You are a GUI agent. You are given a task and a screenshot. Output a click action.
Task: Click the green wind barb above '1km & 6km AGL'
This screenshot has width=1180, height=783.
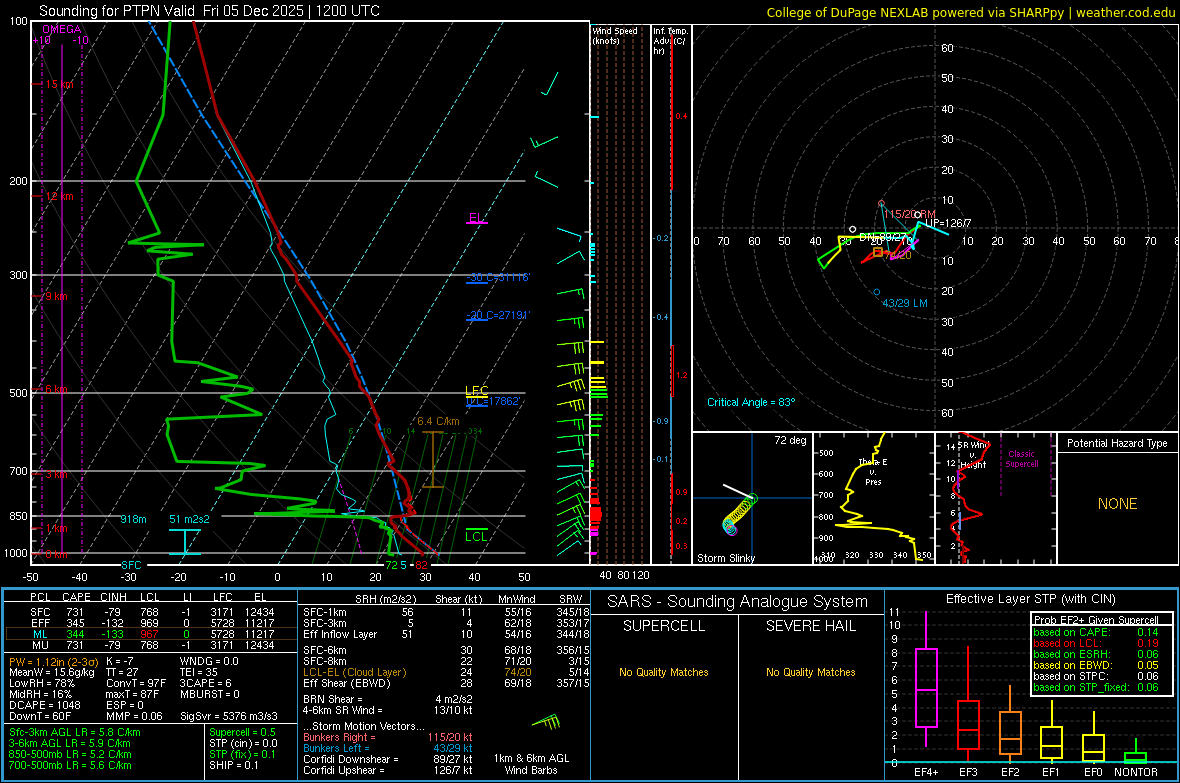546,723
